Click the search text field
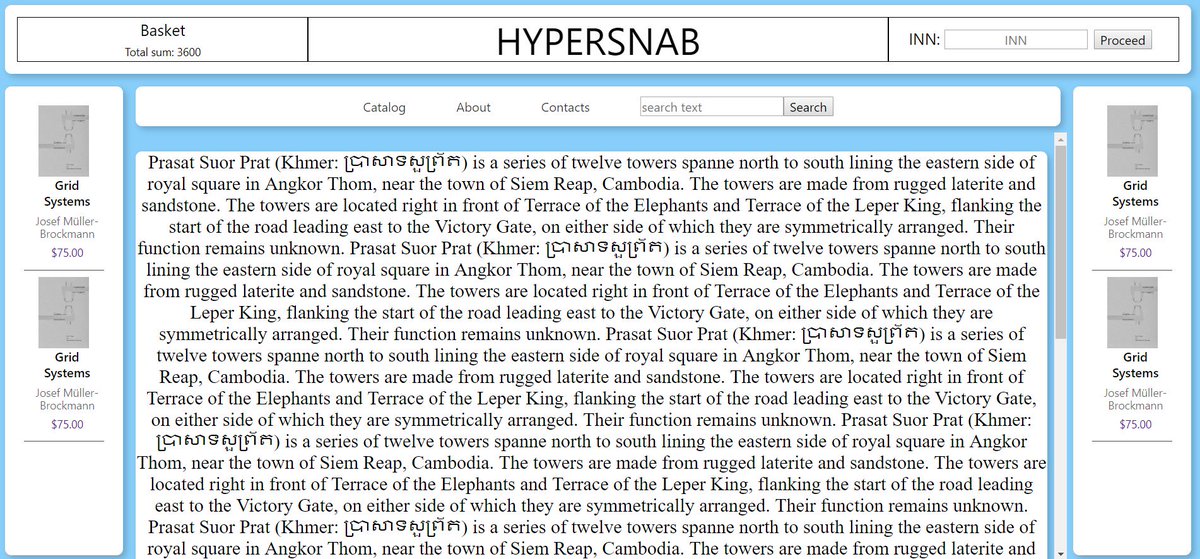The image size is (1200, 559). 711,107
